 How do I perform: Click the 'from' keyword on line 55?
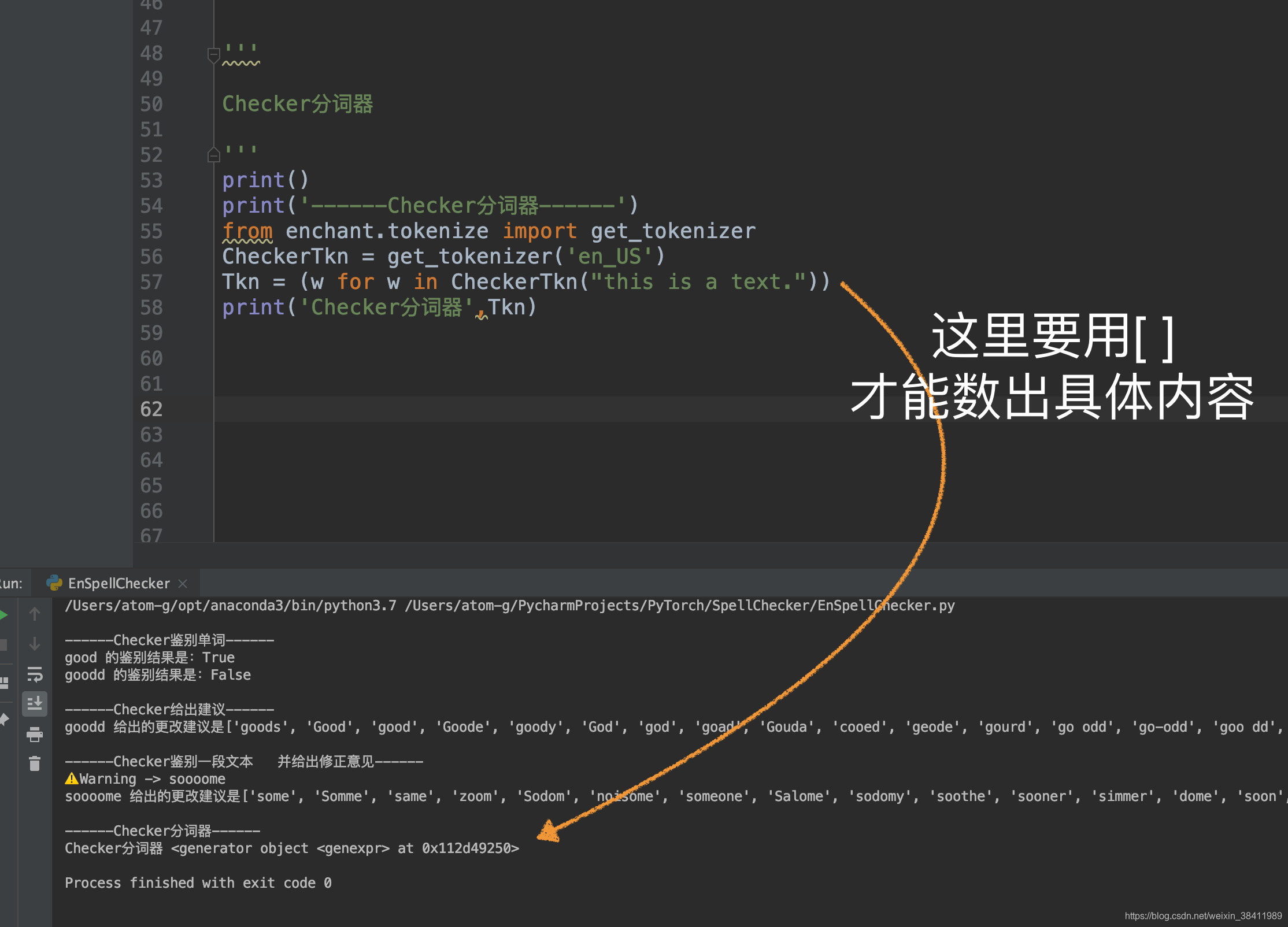(x=247, y=231)
